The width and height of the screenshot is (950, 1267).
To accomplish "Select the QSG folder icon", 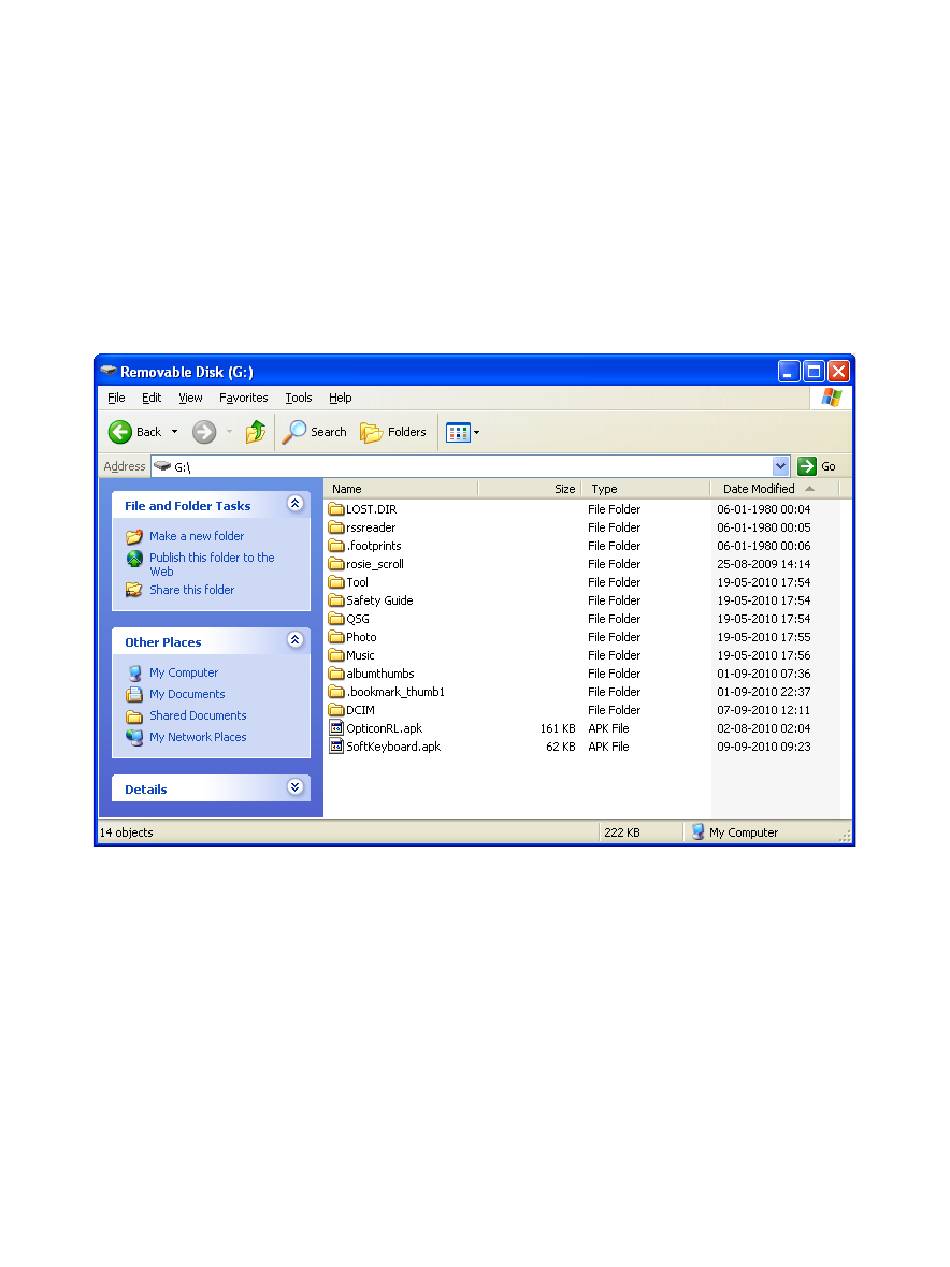I will [336, 619].
